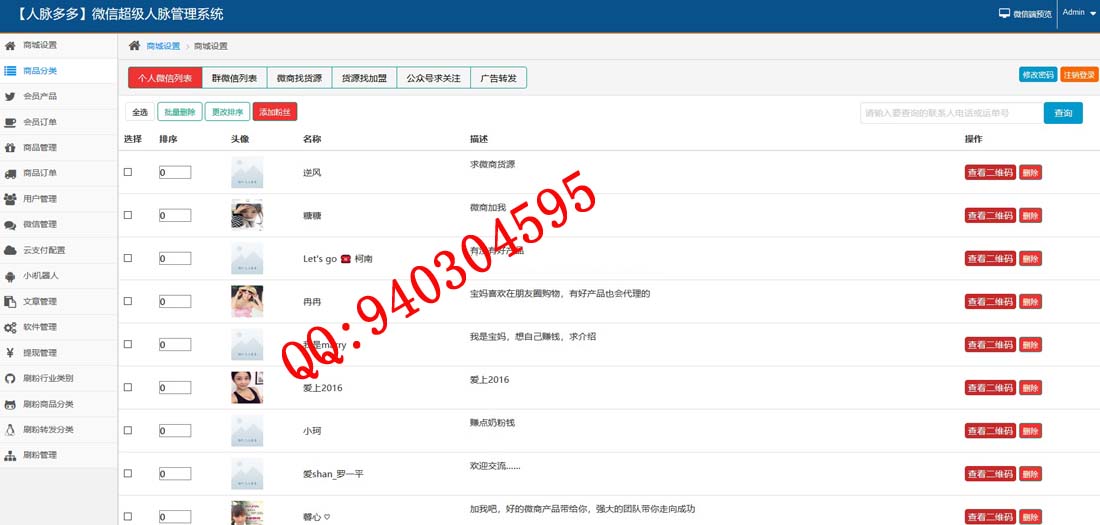
Task: Select the checkbox next to 爱上2016
Action: [128, 387]
